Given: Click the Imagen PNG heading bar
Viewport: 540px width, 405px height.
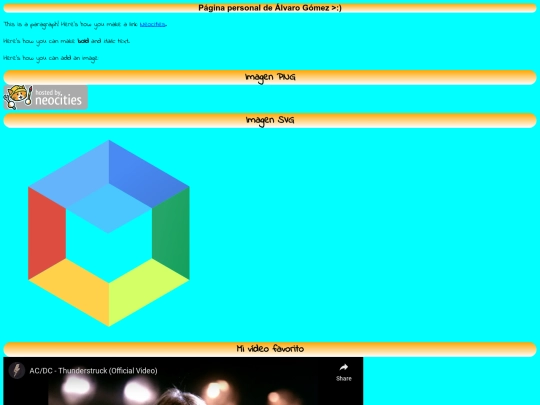Looking at the screenshot, I should 270,77.
